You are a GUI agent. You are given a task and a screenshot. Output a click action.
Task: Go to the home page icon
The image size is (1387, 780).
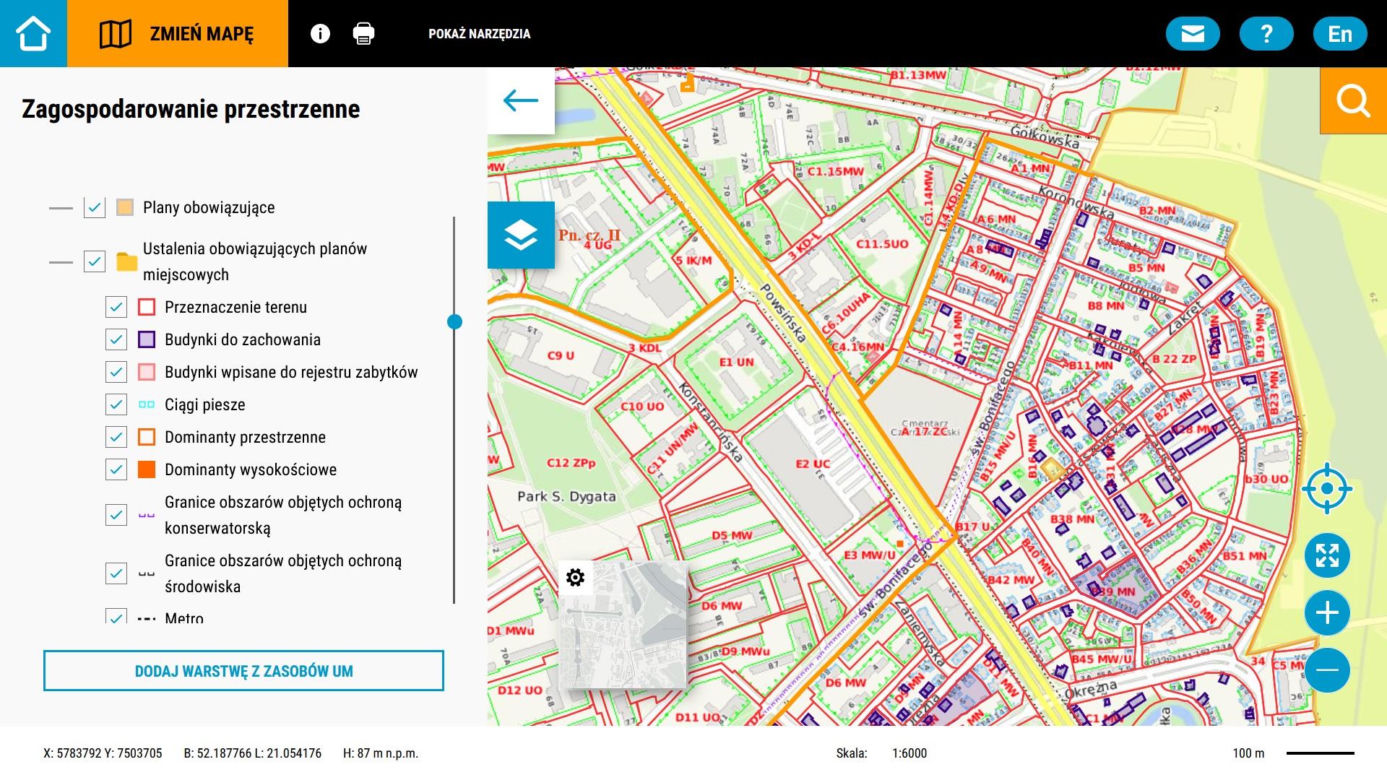tap(33, 33)
